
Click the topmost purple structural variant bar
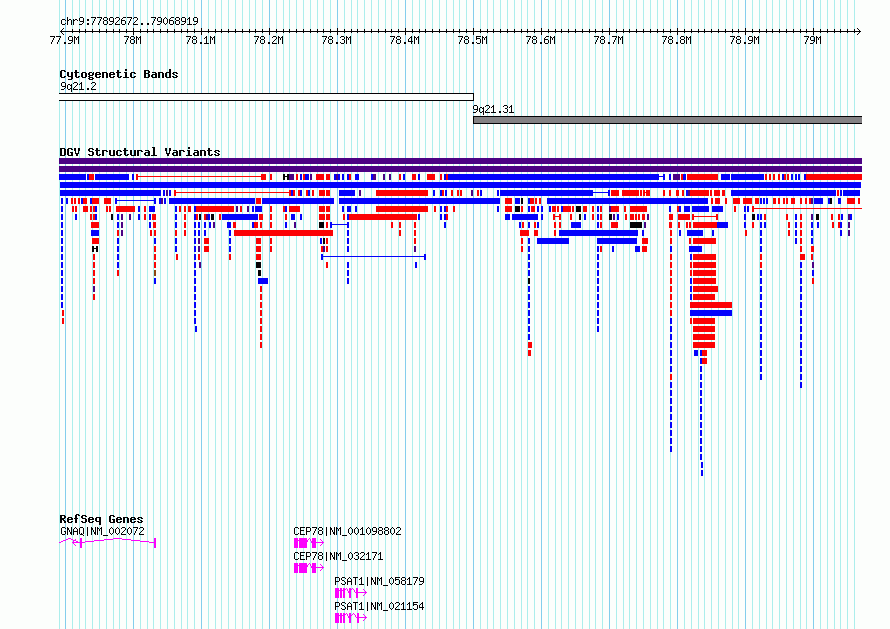click(x=460, y=161)
